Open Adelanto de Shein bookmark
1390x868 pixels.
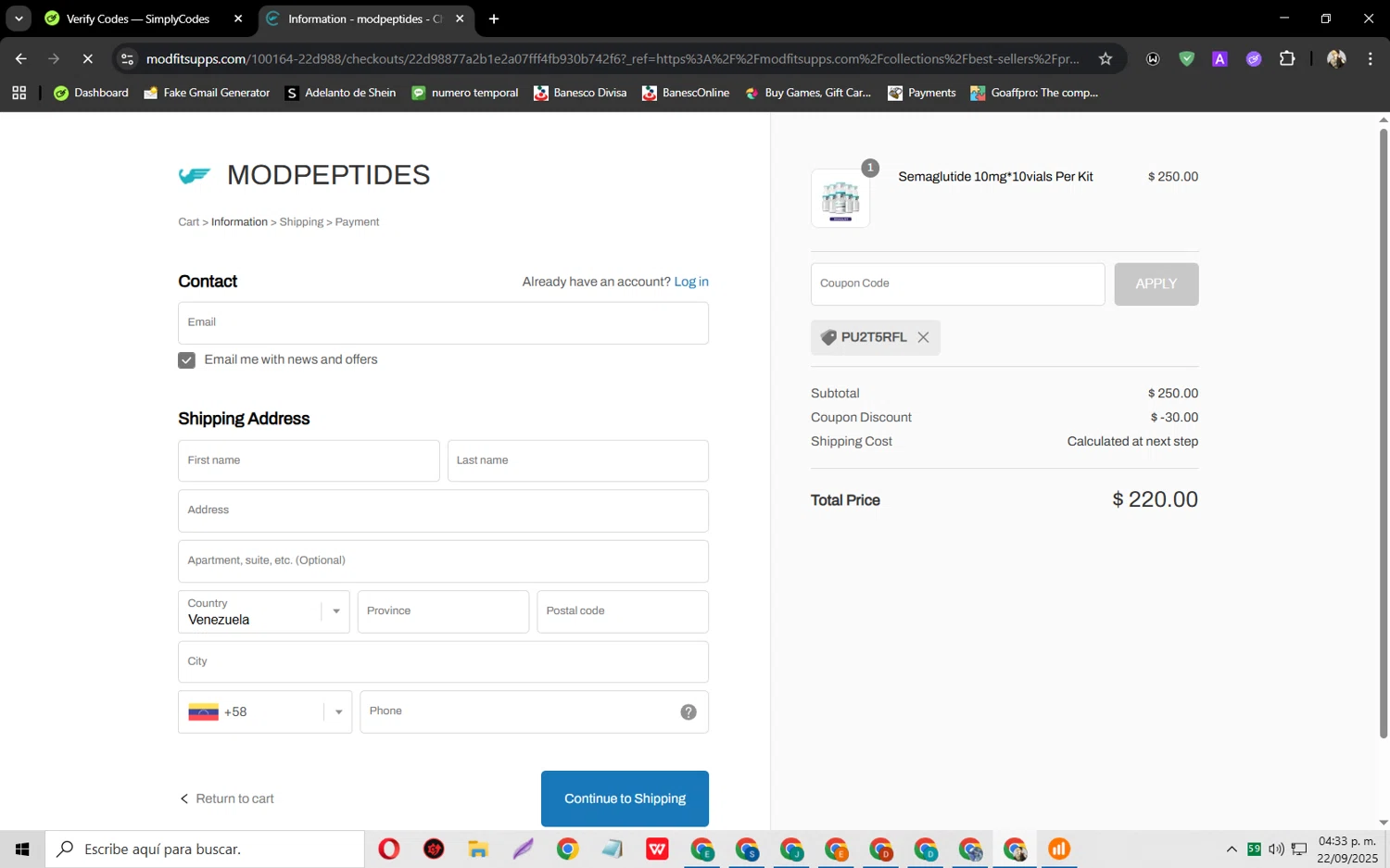pyautogui.click(x=340, y=93)
